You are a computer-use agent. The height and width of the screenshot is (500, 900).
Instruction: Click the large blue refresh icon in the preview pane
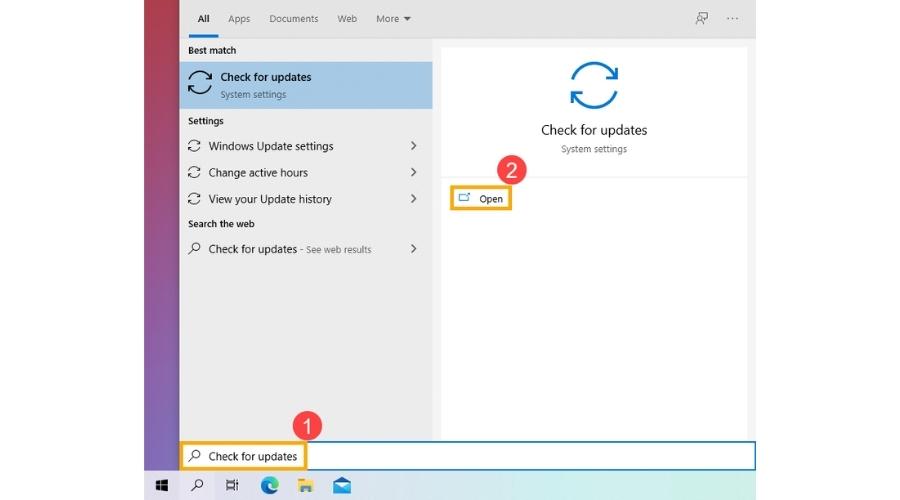point(594,86)
